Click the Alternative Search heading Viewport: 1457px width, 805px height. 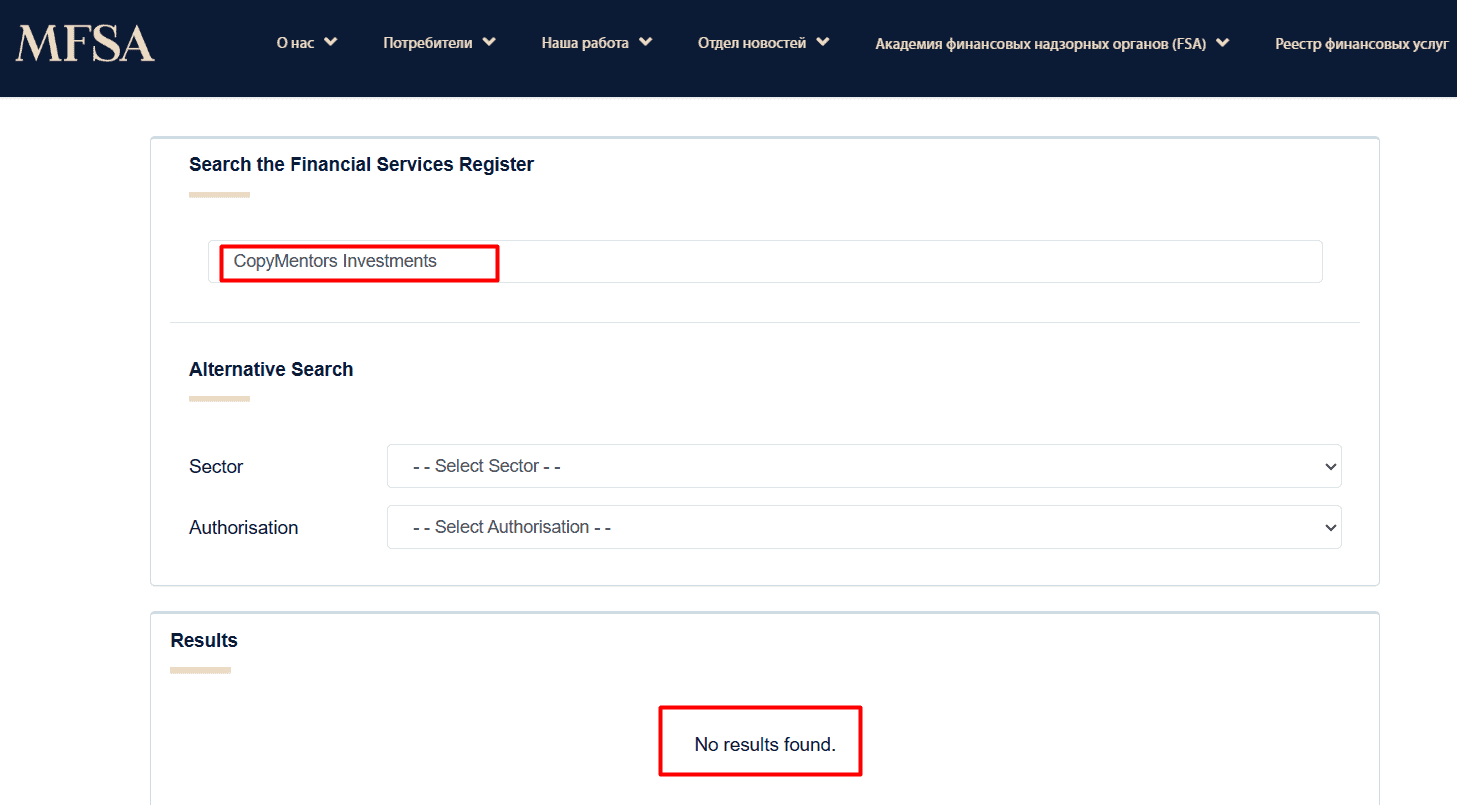(x=271, y=369)
